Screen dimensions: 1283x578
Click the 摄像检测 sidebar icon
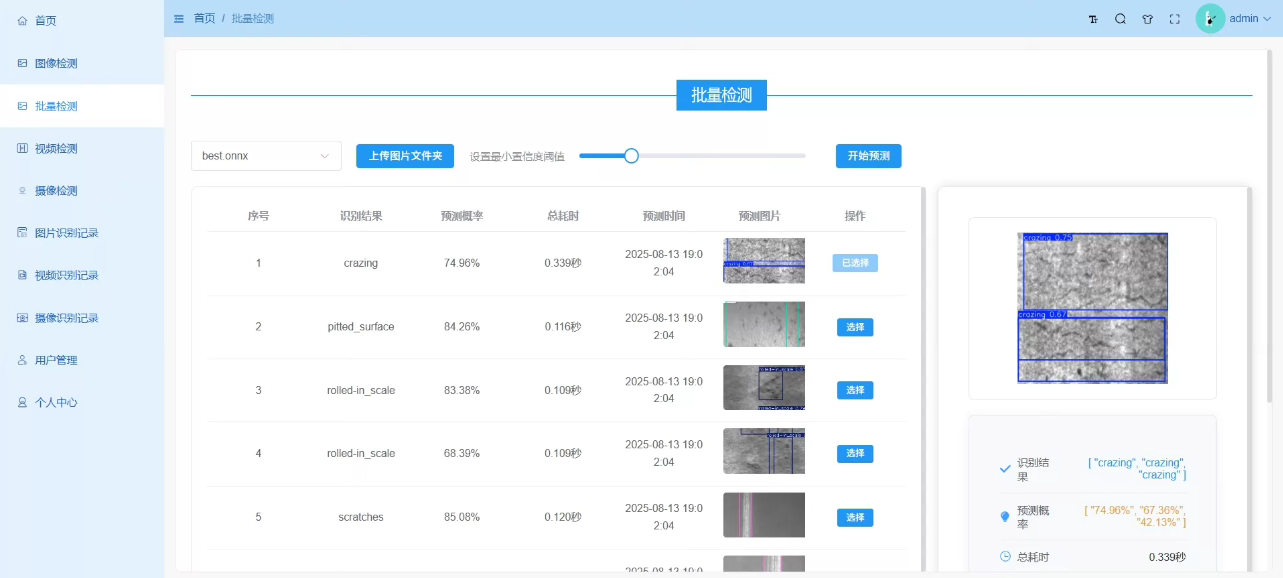point(22,190)
